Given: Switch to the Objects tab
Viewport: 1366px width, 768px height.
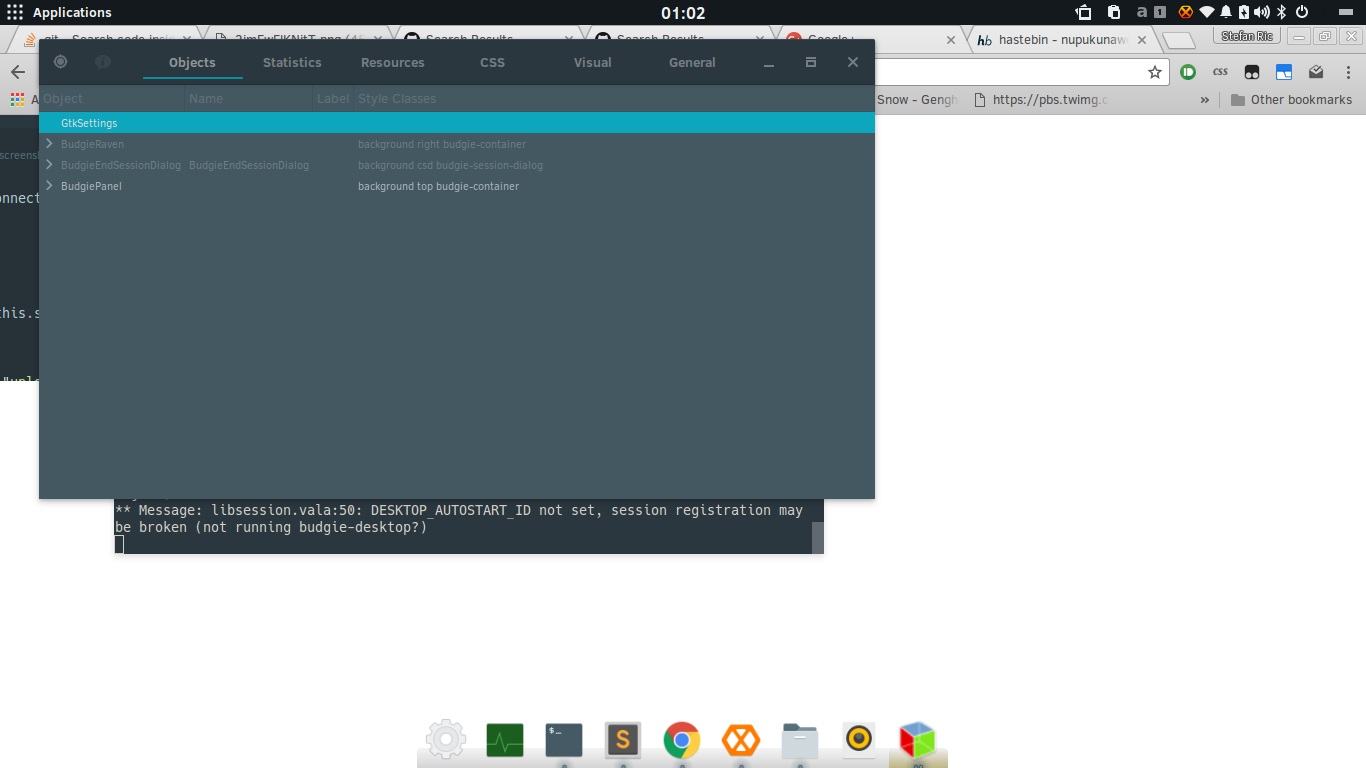Looking at the screenshot, I should (192, 62).
